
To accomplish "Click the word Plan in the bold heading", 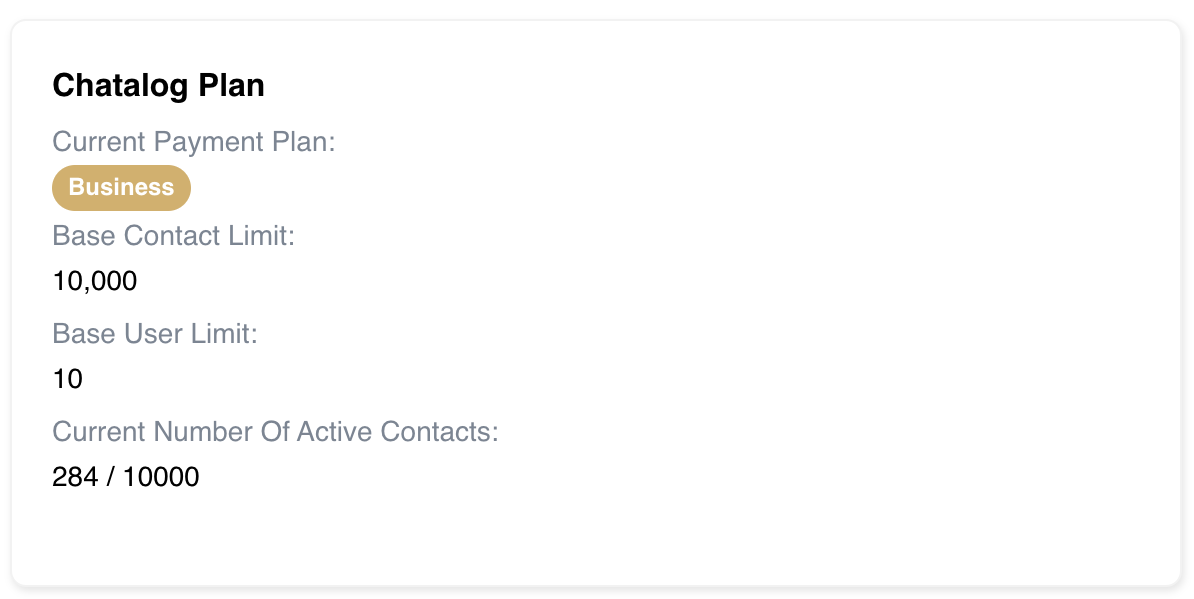I will pos(231,85).
